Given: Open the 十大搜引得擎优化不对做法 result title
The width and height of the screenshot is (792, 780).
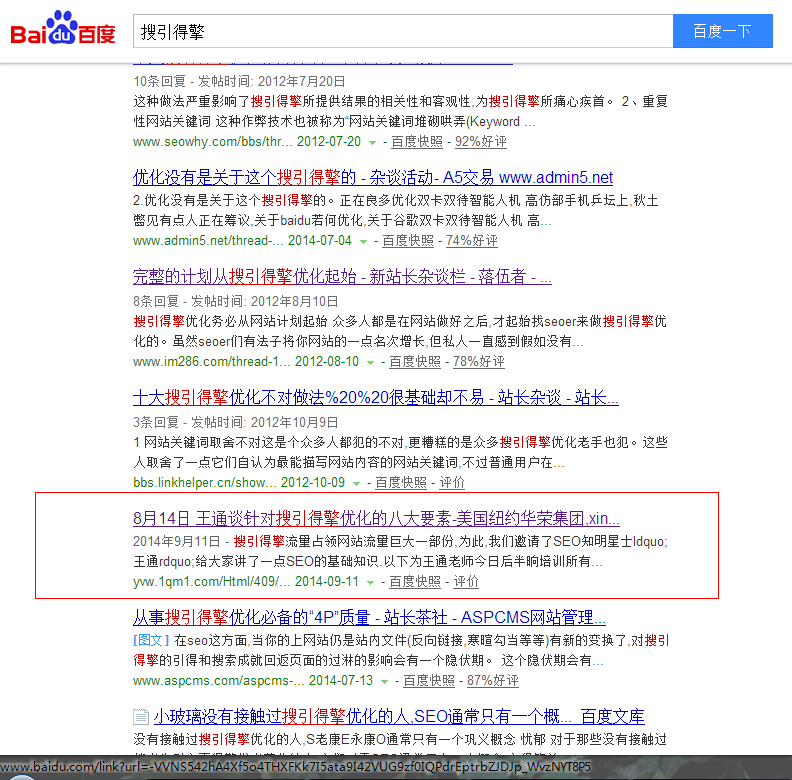Looking at the screenshot, I should pyautogui.click(x=375, y=398).
